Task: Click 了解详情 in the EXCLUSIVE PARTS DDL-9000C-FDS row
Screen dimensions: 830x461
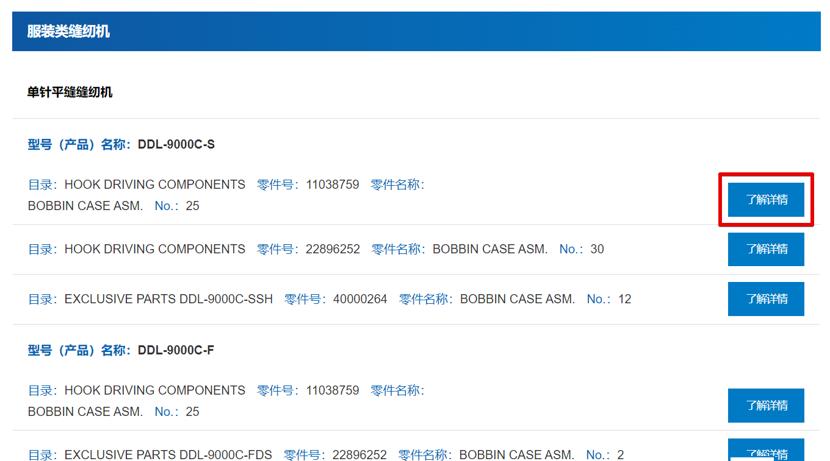Action: 765,450
